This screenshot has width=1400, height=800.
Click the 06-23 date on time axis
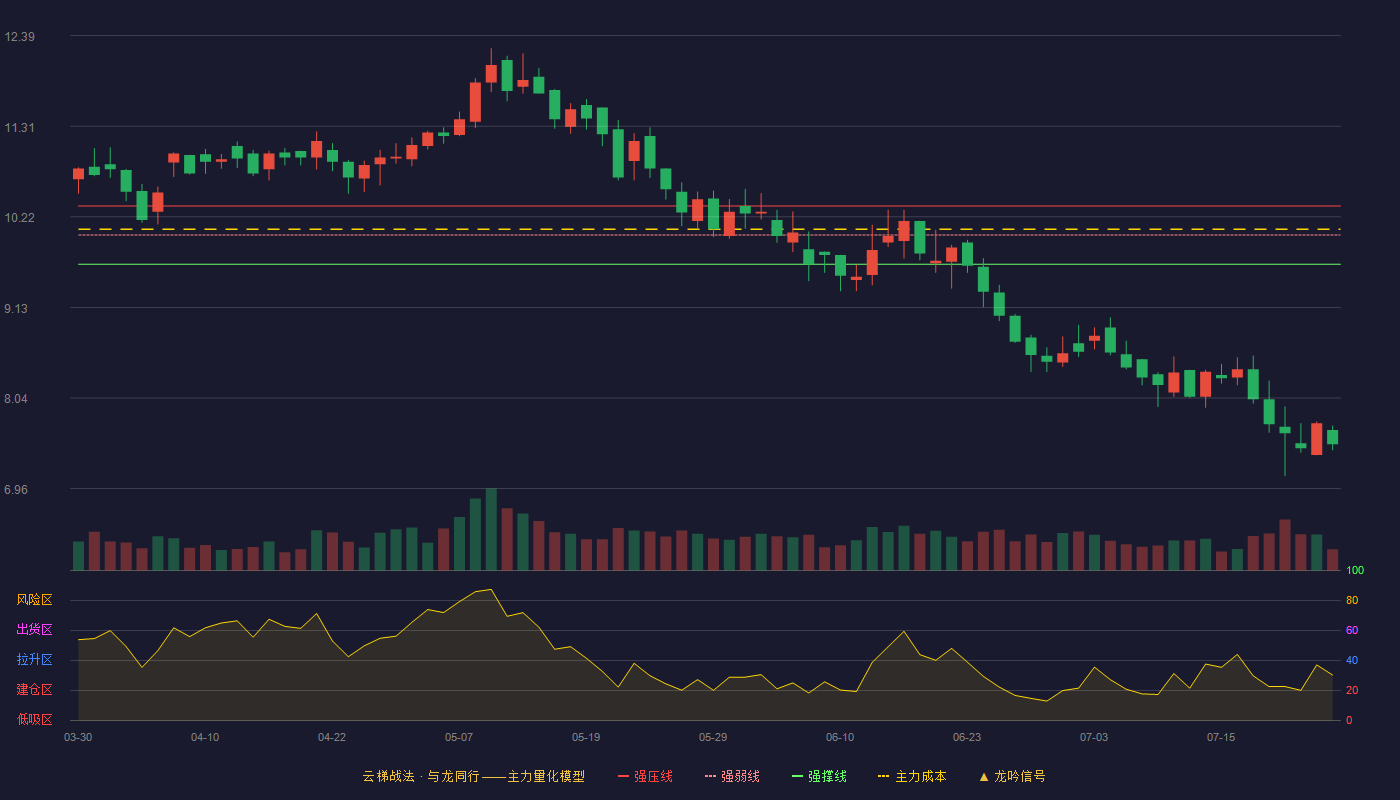click(967, 737)
